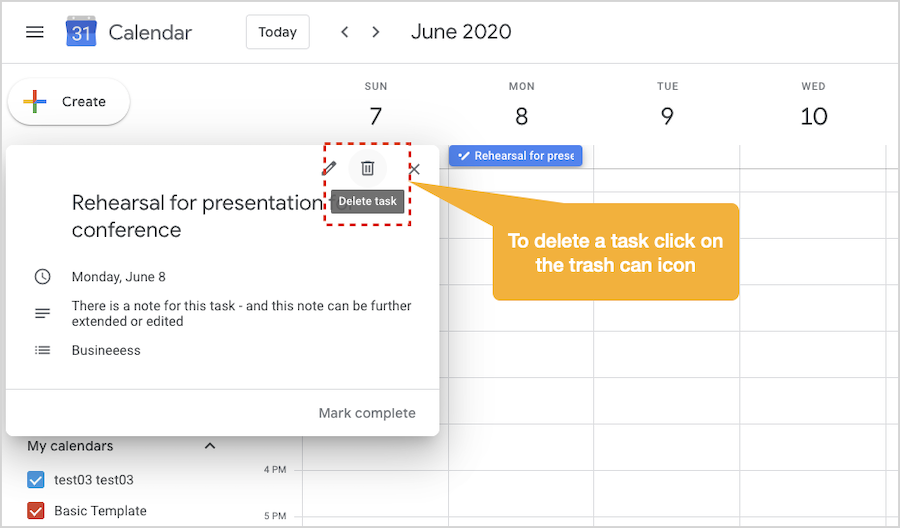The width and height of the screenshot is (900, 528).
Task: Open the Rehearsal for presentation task chip
Action: point(515,156)
